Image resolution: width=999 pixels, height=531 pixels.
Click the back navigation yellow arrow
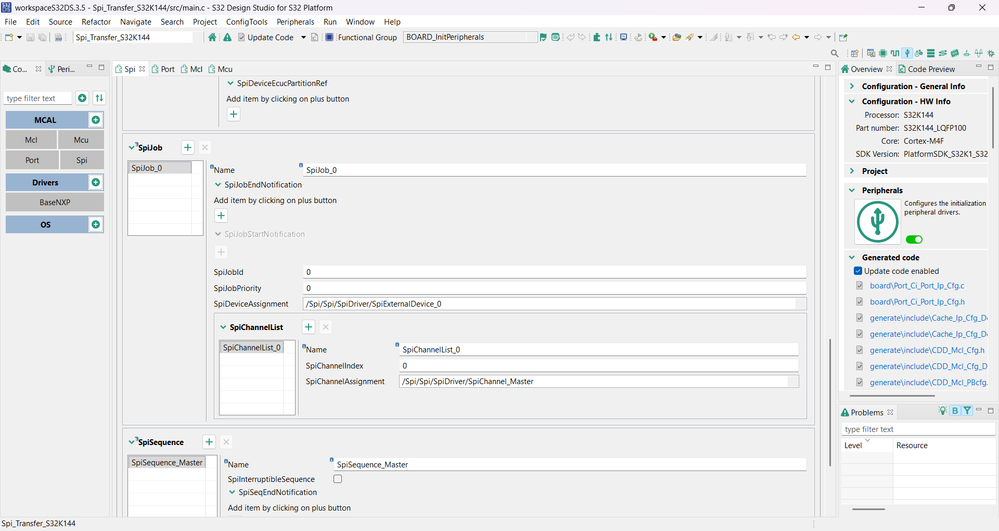pos(796,37)
